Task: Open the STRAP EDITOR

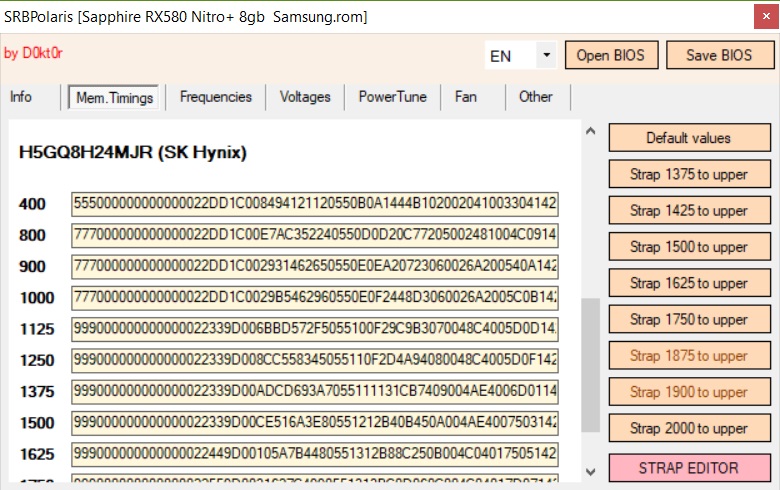Action: tap(689, 468)
